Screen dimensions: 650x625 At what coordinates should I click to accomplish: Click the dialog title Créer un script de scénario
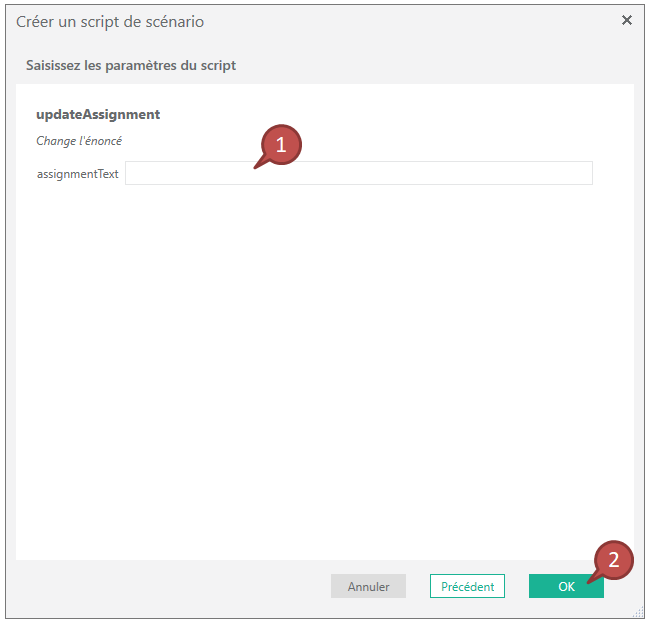(110, 21)
